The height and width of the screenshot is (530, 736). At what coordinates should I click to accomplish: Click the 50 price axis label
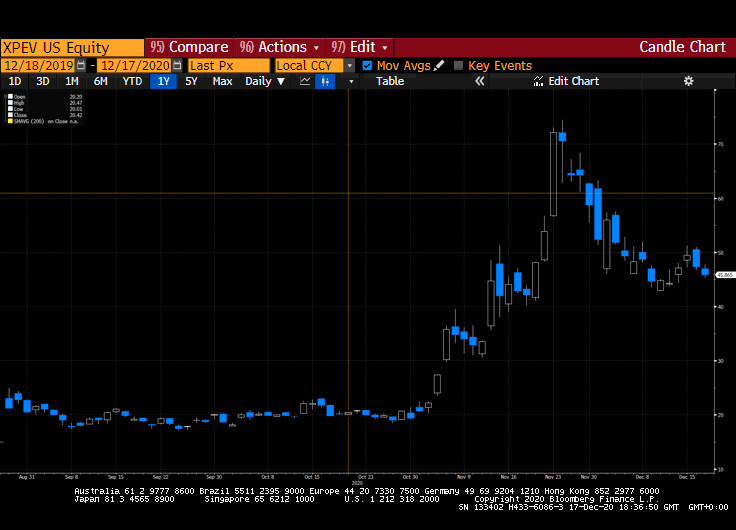click(721, 253)
